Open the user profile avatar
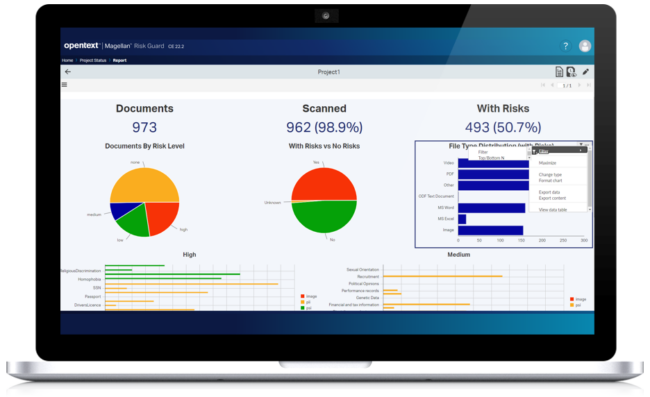 pos(585,46)
